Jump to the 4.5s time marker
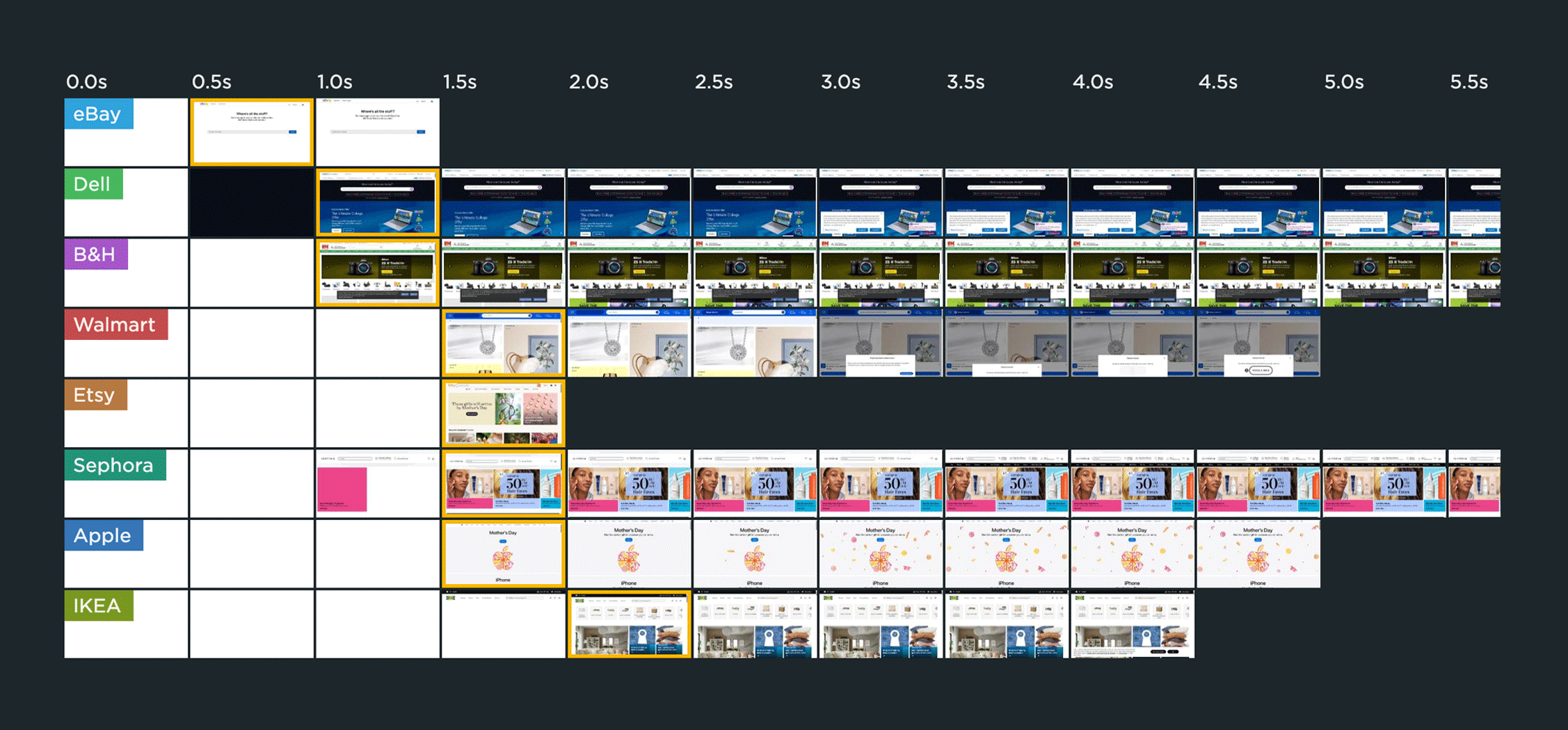Image resolution: width=1568 pixels, height=730 pixels. (x=1218, y=82)
